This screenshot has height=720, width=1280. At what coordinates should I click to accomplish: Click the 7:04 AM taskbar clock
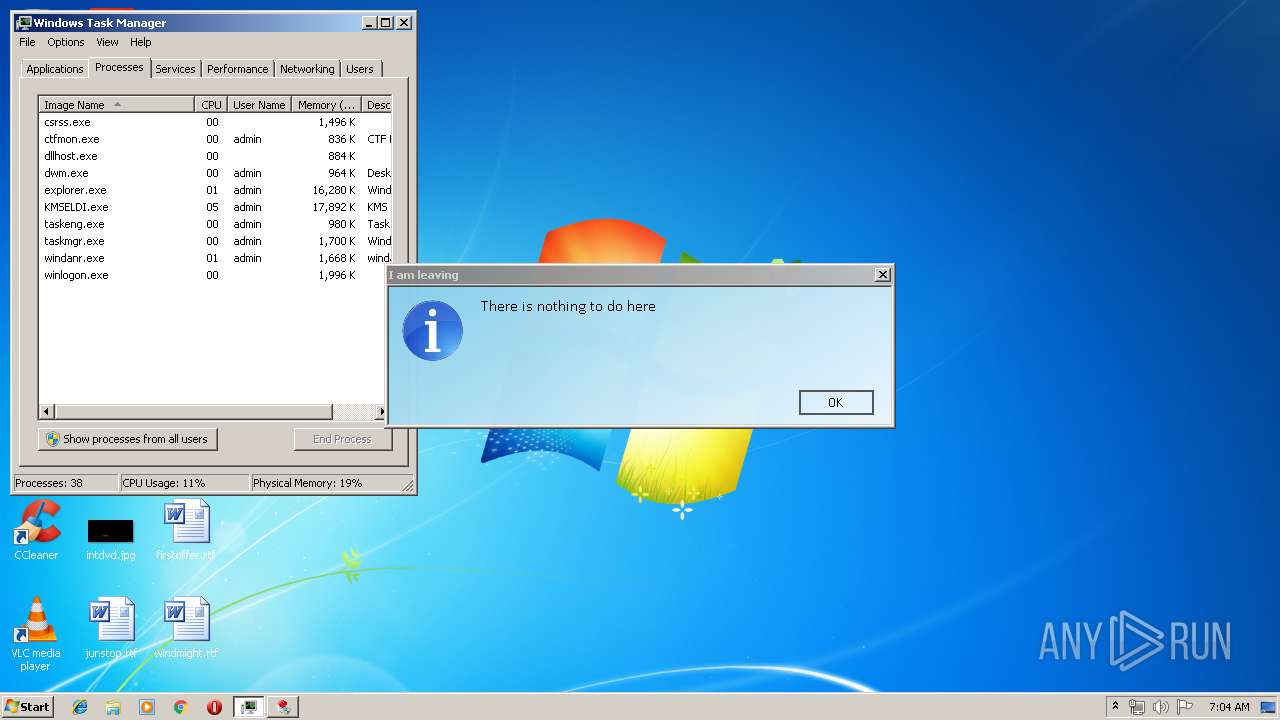click(1229, 707)
